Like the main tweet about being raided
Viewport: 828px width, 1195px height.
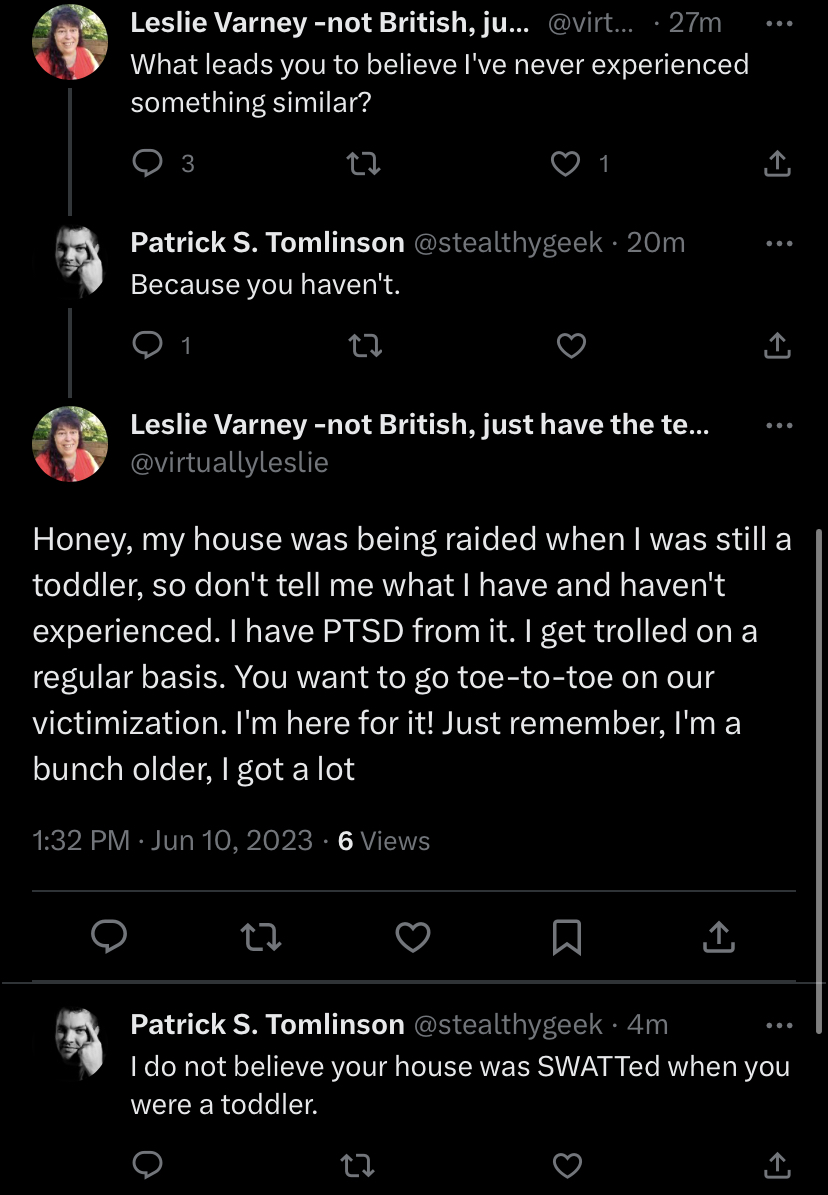pos(413,937)
